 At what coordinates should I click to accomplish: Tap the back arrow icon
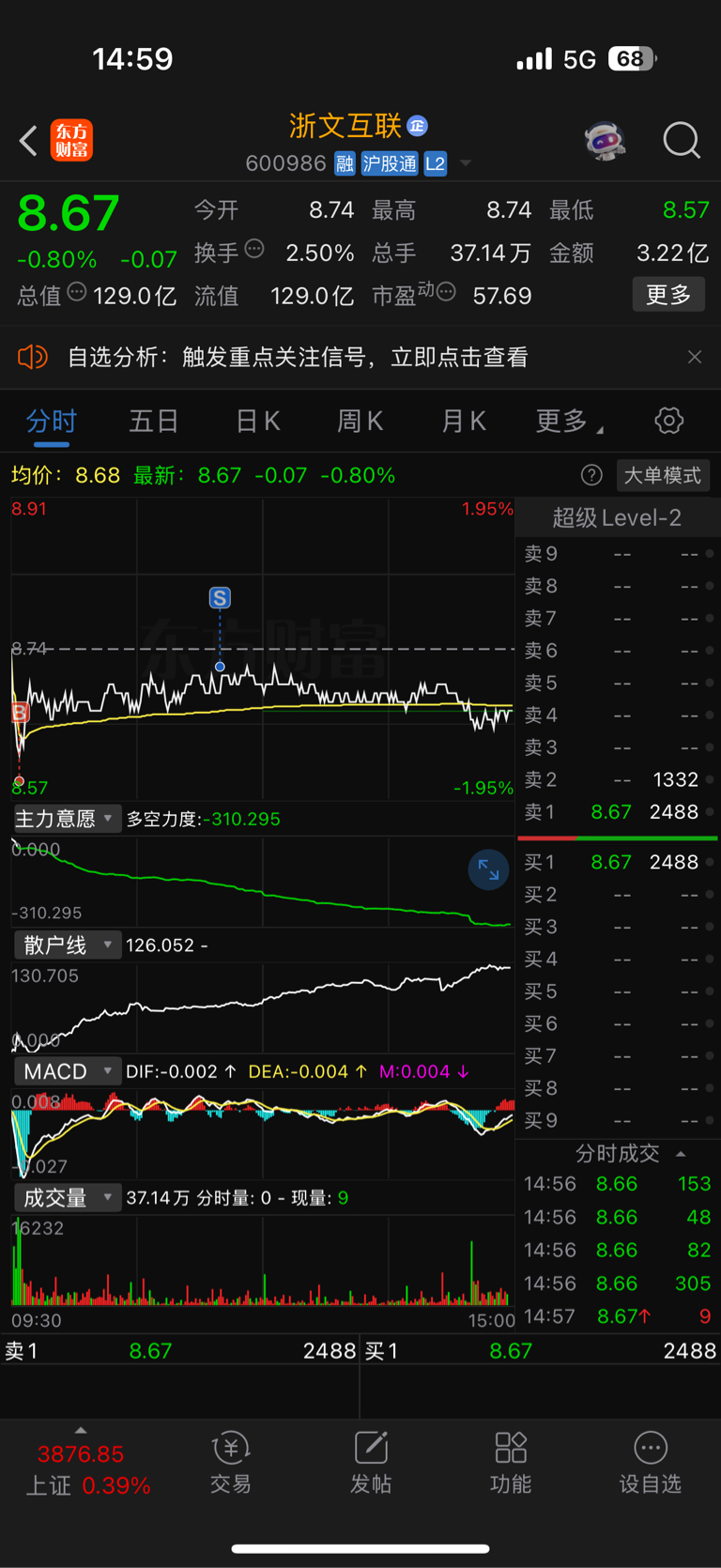click(28, 141)
